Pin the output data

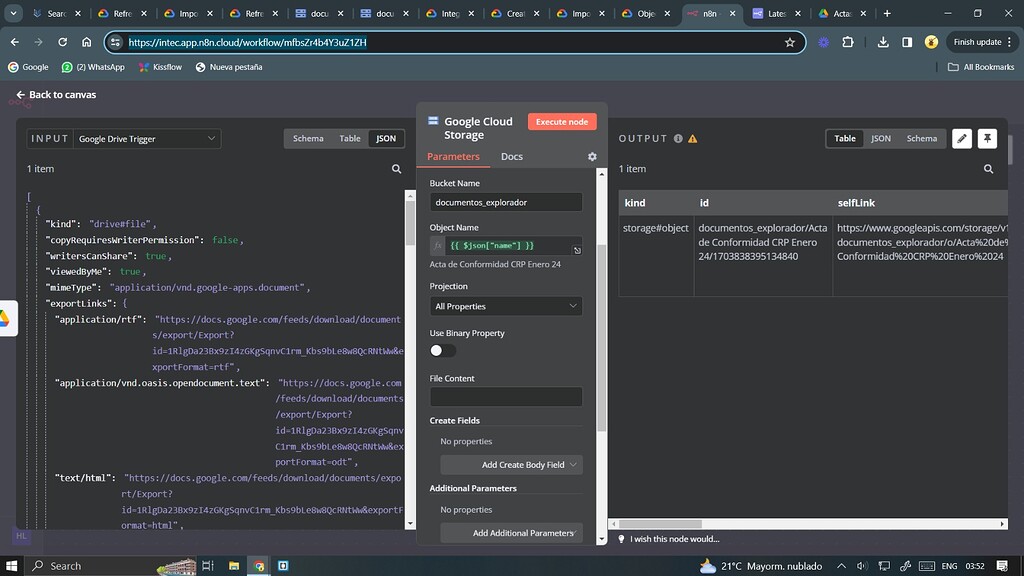[x=987, y=138]
